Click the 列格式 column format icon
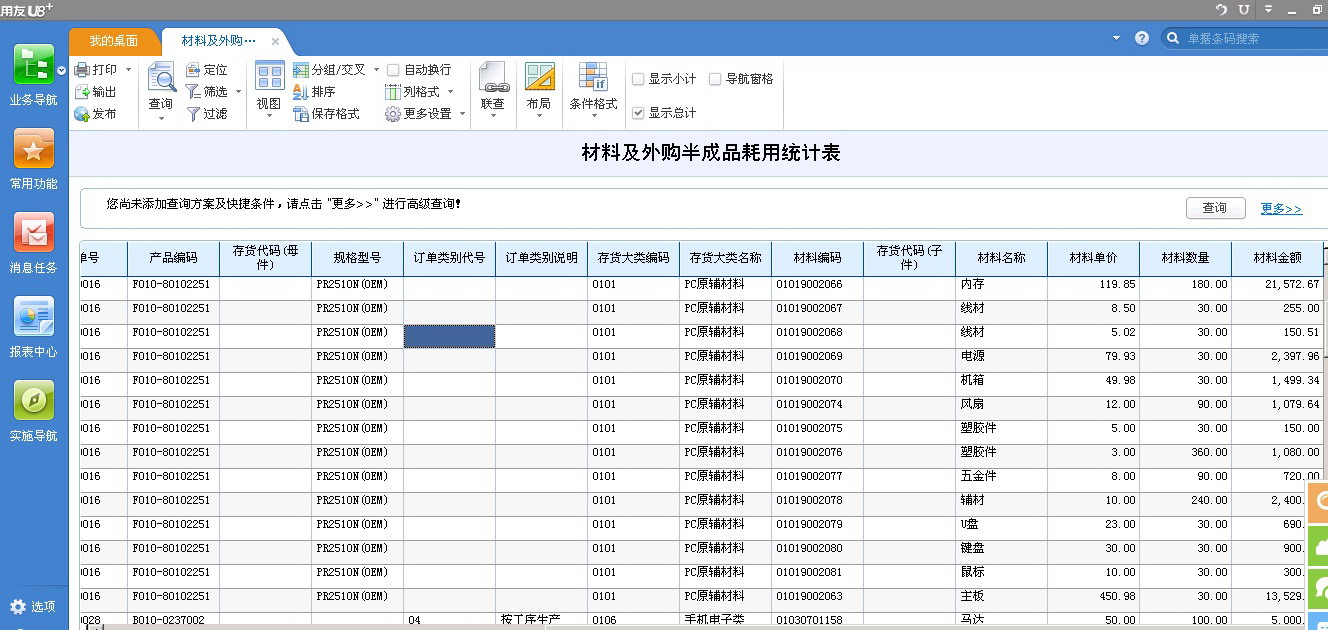The image size is (1328, 630). [x=393, y=92]
